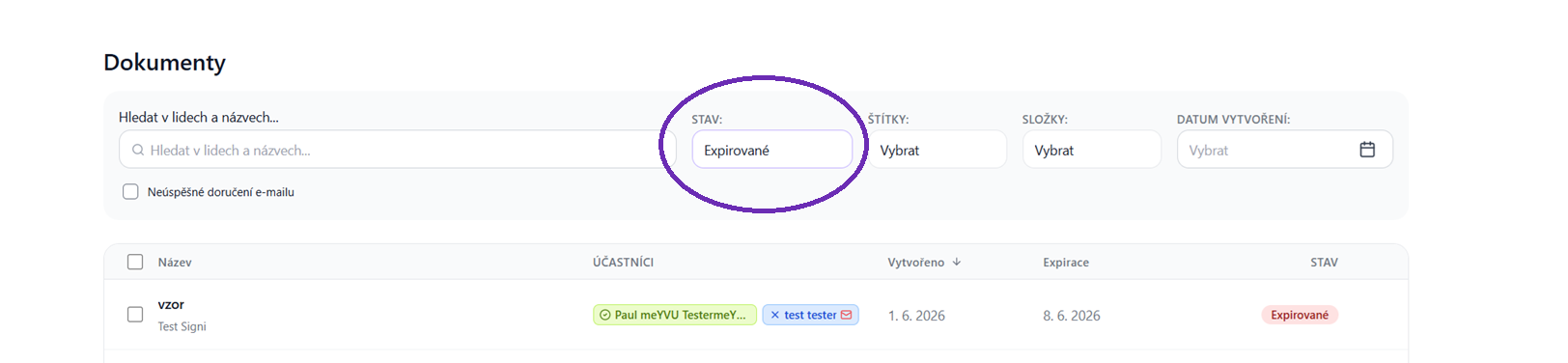Click the expiration date 8. 6. 2026
Screen dimensions: 1568x363
coord(1072,316)
